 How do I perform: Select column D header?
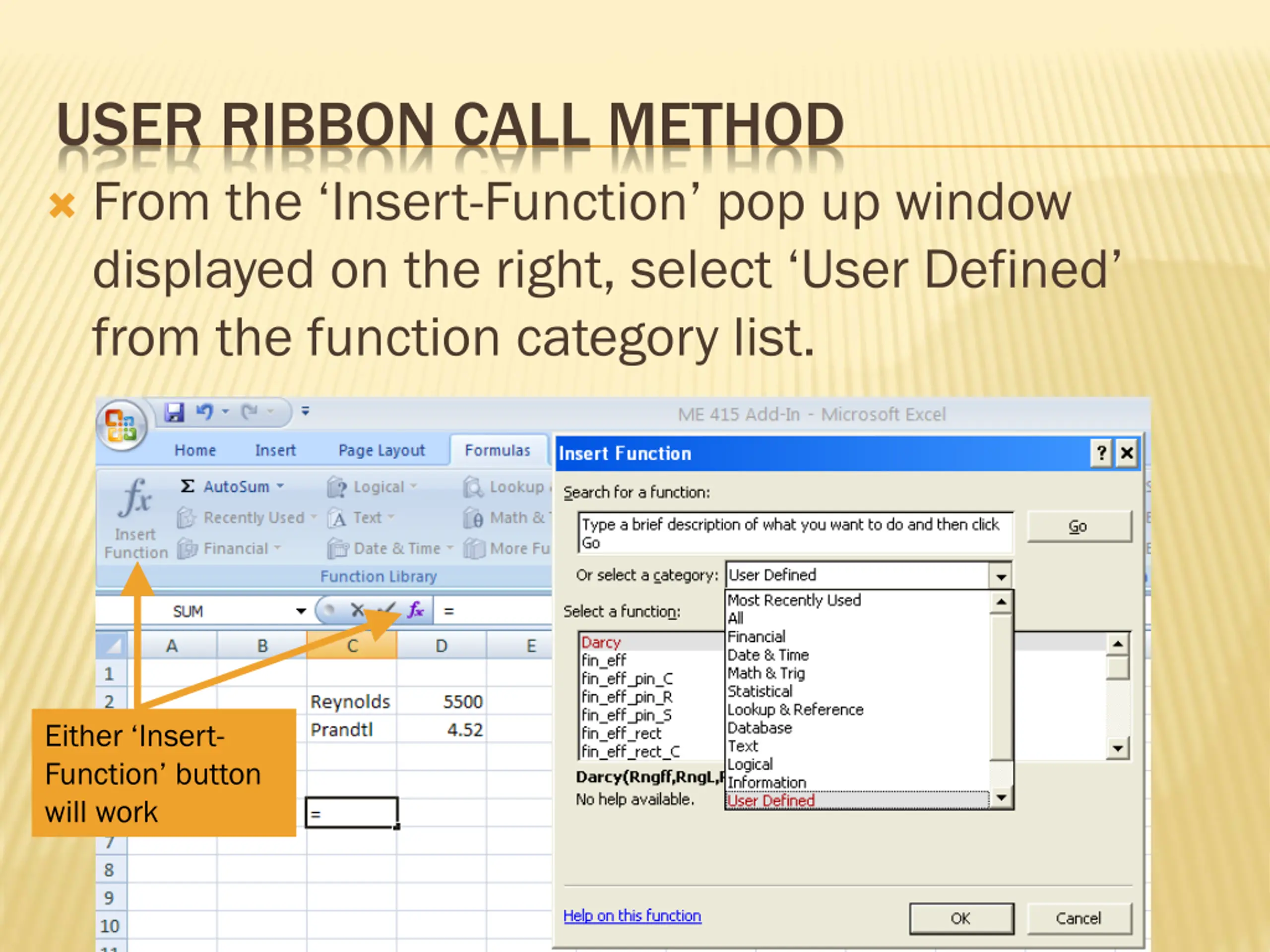tap(442, 646)
